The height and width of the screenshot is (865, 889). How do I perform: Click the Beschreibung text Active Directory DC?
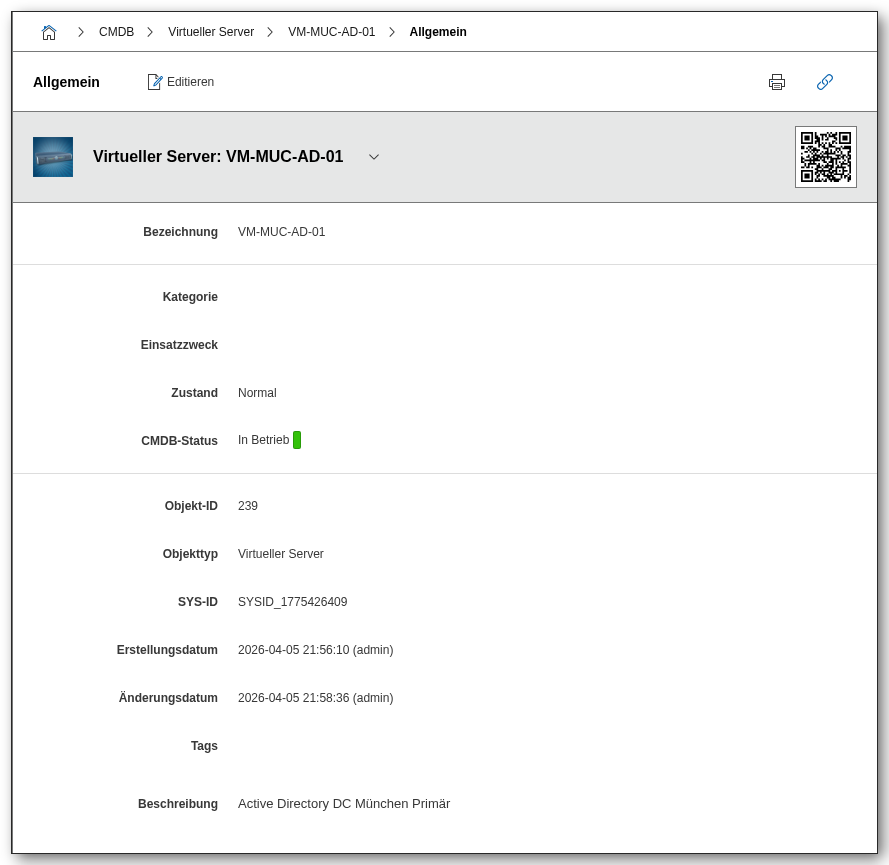pos(343,804)
